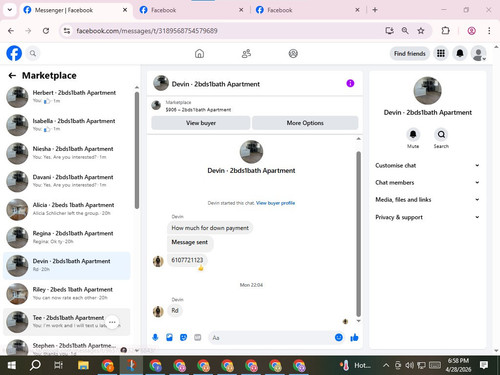The width and height of the screenshot is (500, 375).
Task: Open the browser extensions puzzle icon
Action: coord(445,31)
